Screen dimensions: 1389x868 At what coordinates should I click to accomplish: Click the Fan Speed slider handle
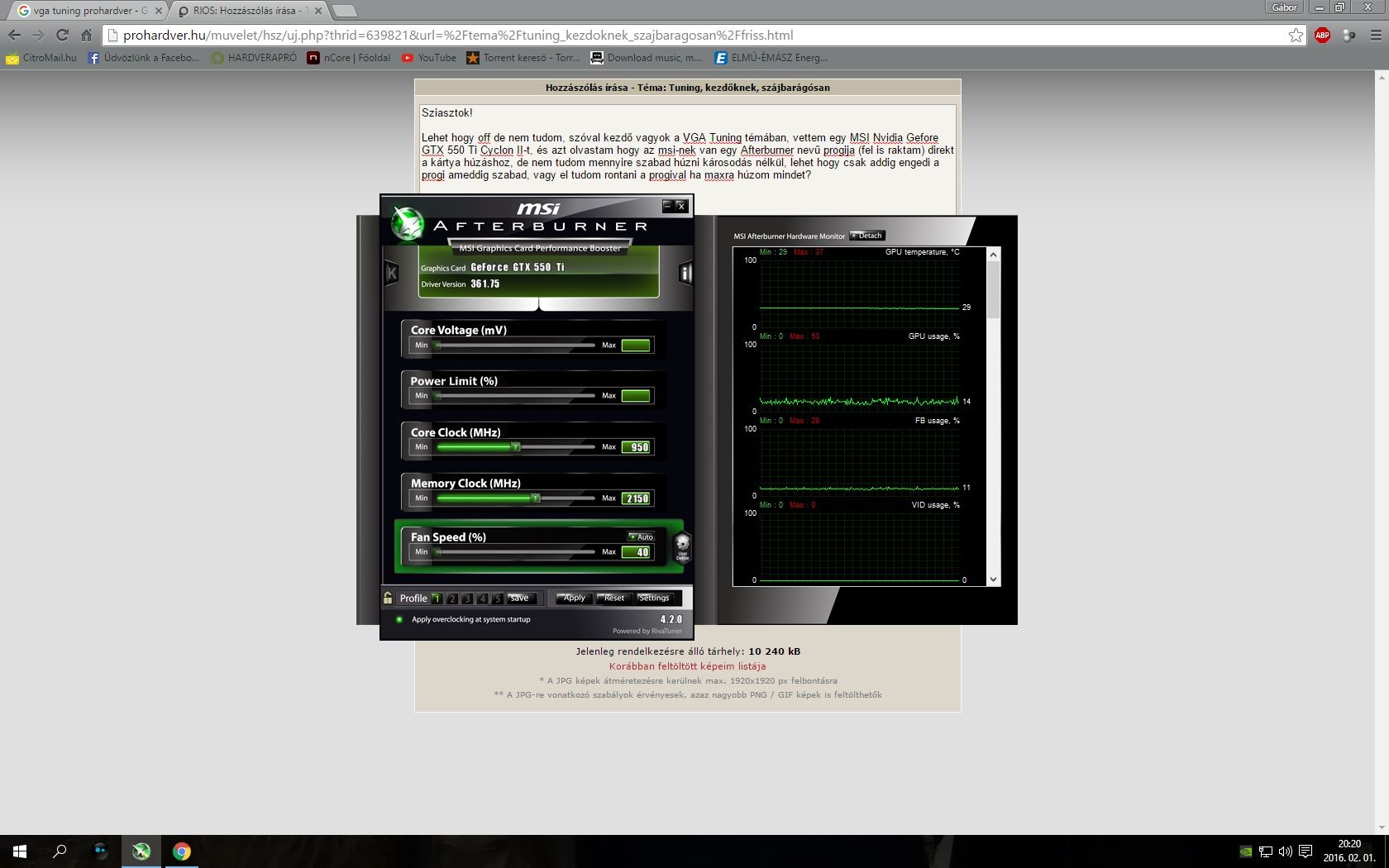(438, 552)
